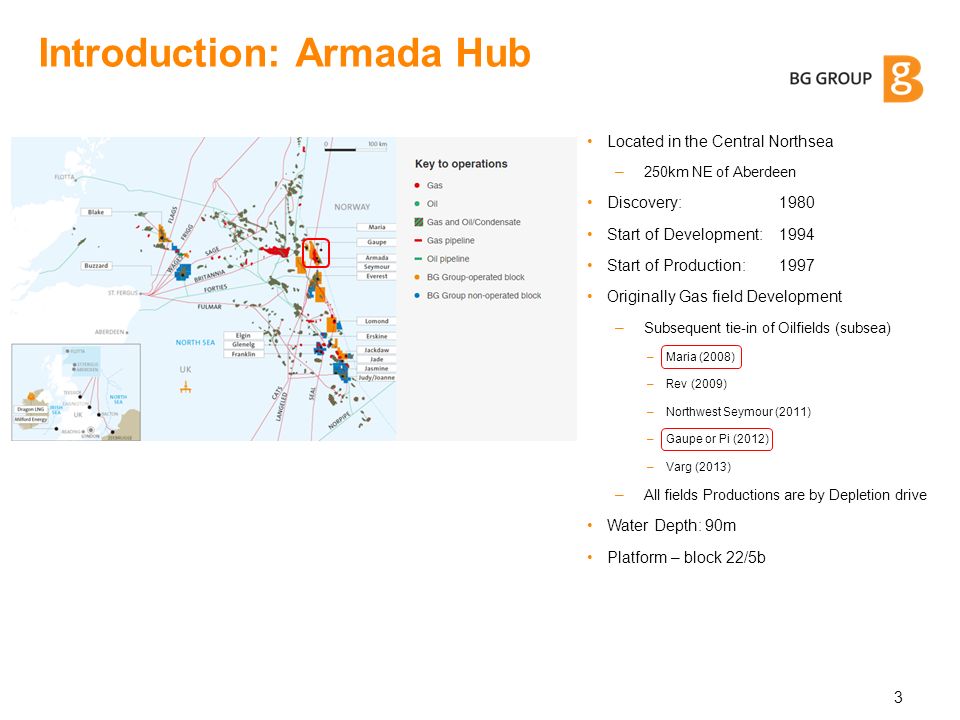Click the 'Varg (2013)' entry

[x=698, y=467]
